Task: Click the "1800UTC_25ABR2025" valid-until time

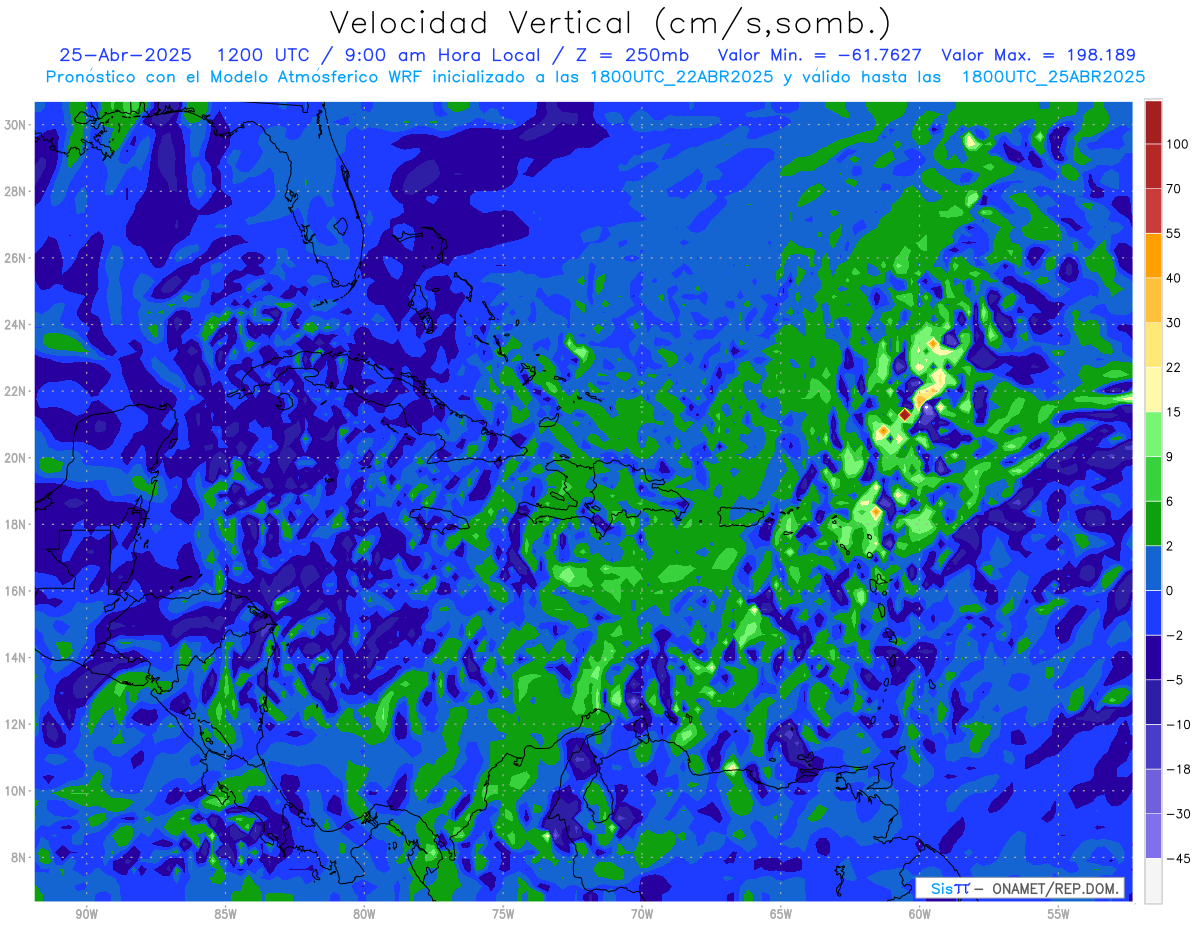Action: [1053, 77]
